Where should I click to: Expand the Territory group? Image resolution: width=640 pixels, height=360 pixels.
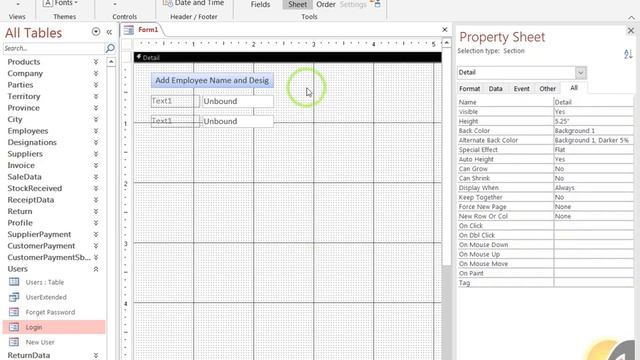point(96,96)
